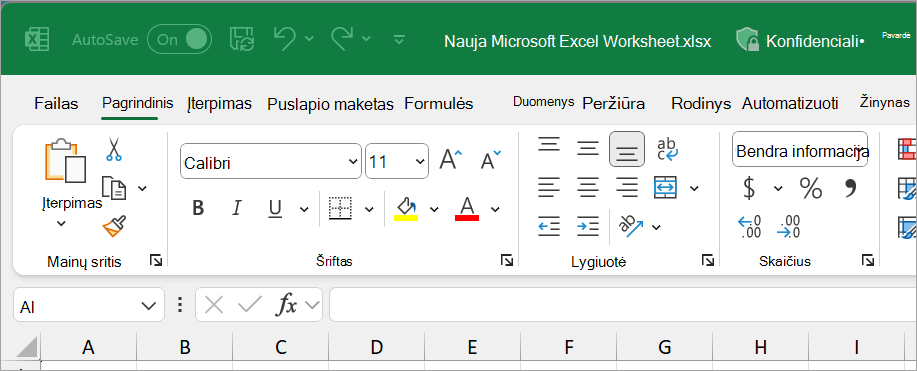Screen dimensions: 917x371
Task: Expand the Įterpimas paste options arrow
Action: [x=61, y=223]
